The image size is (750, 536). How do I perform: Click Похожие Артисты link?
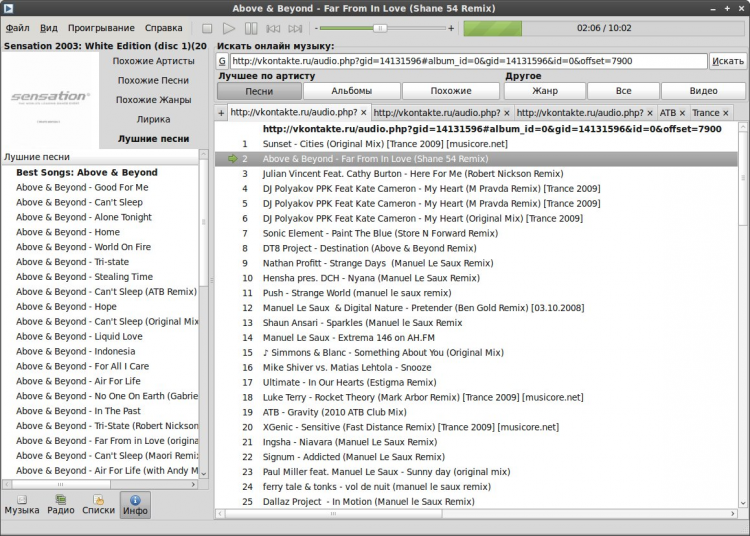(154, 61)
